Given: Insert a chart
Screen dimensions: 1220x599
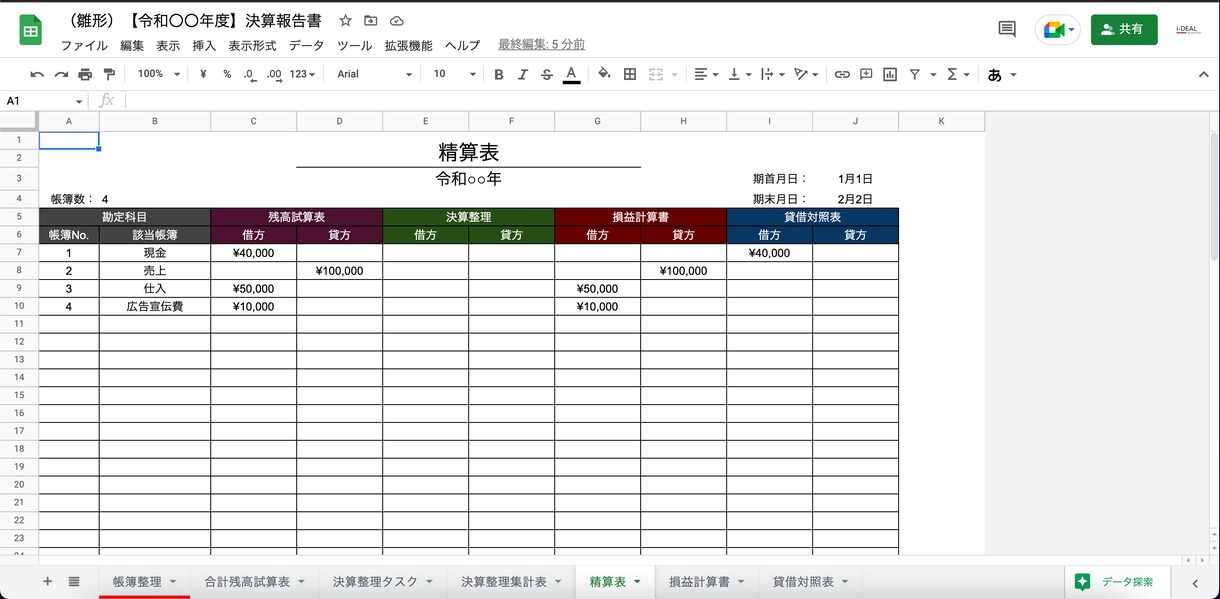Looking at the screenshot, I should click(x=890, y=74).
